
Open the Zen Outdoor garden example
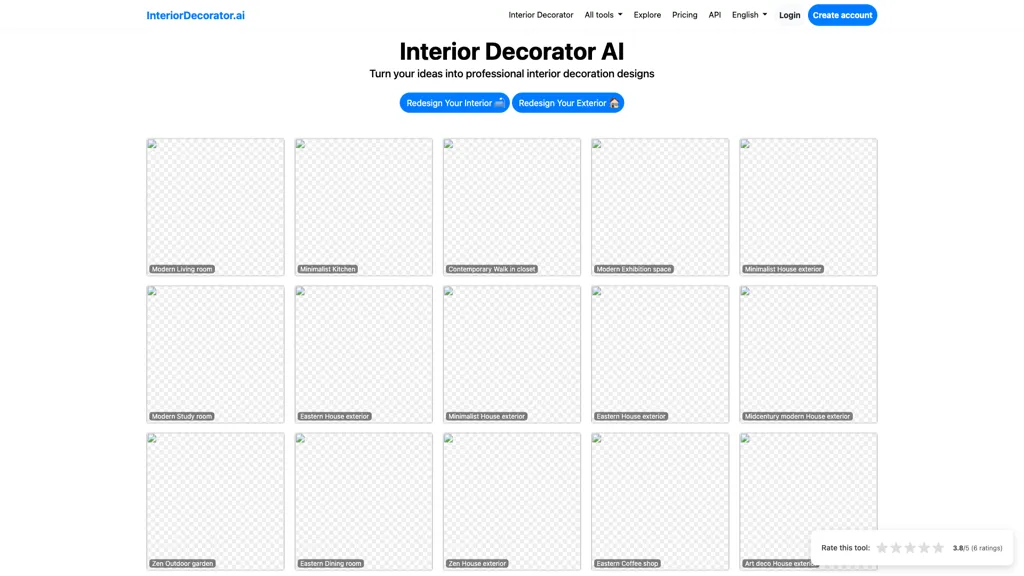(215, 500)
